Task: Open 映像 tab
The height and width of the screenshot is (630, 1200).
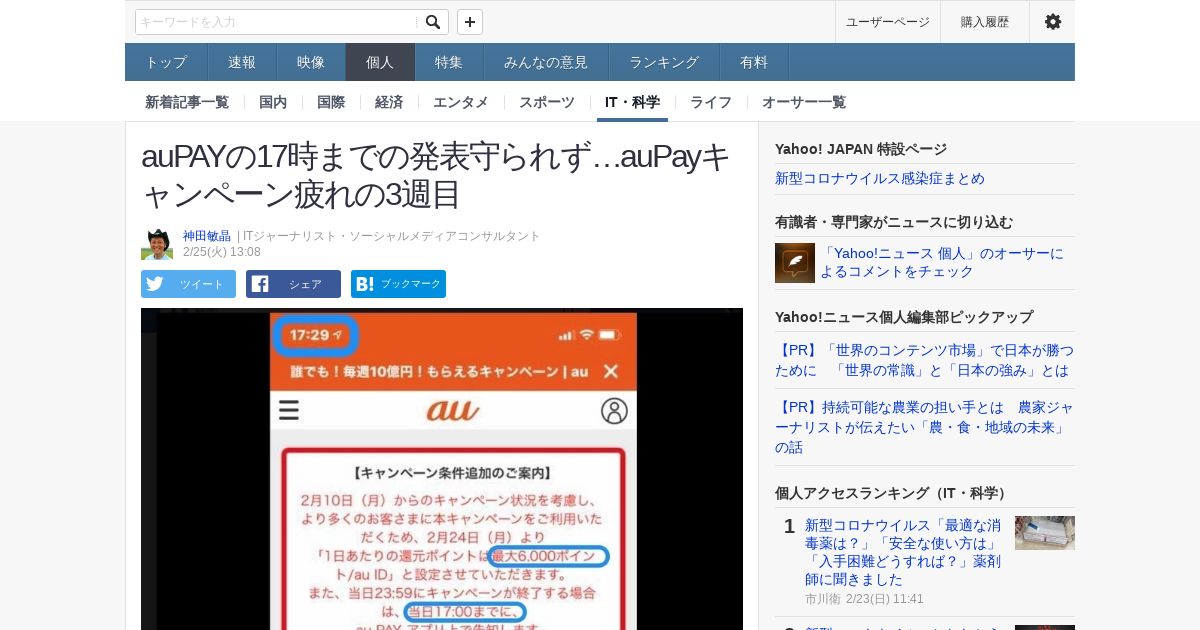Action: (x=311, y=62)
